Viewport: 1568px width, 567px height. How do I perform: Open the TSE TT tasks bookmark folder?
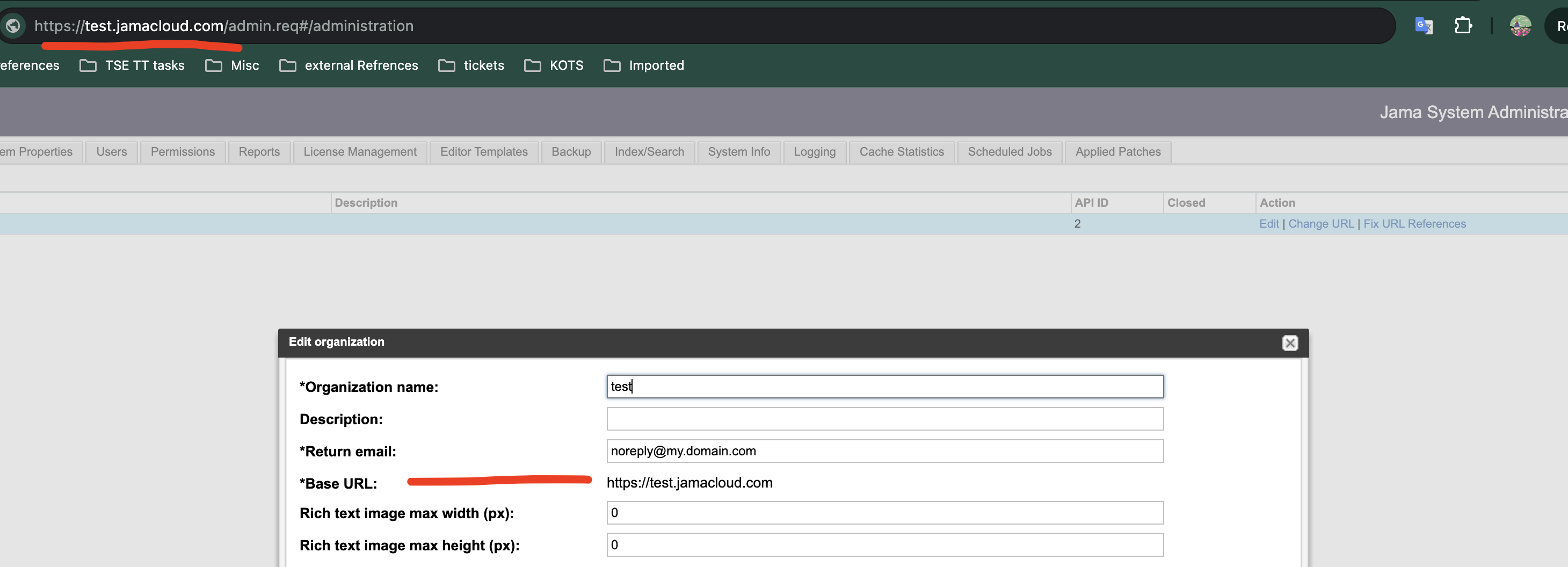click(132, 66)
